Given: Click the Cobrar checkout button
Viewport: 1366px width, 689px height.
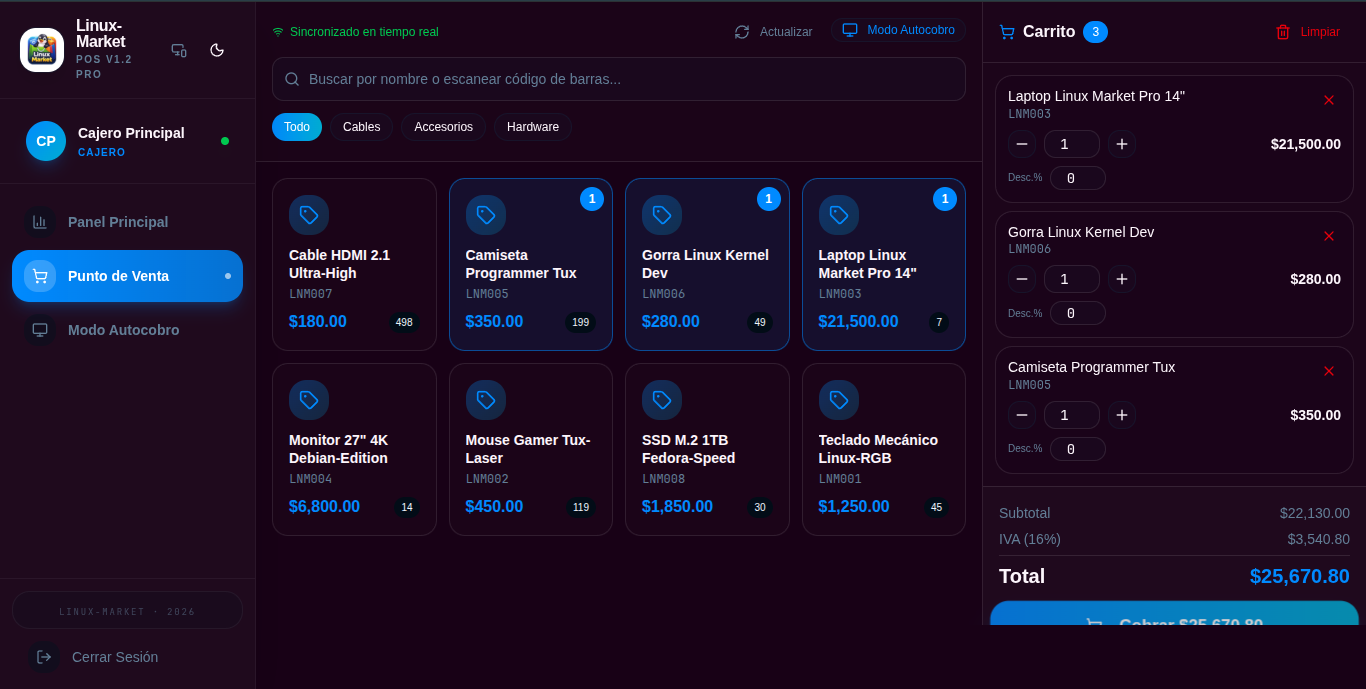Looking at the screenshot, I should pos(1174,614).
